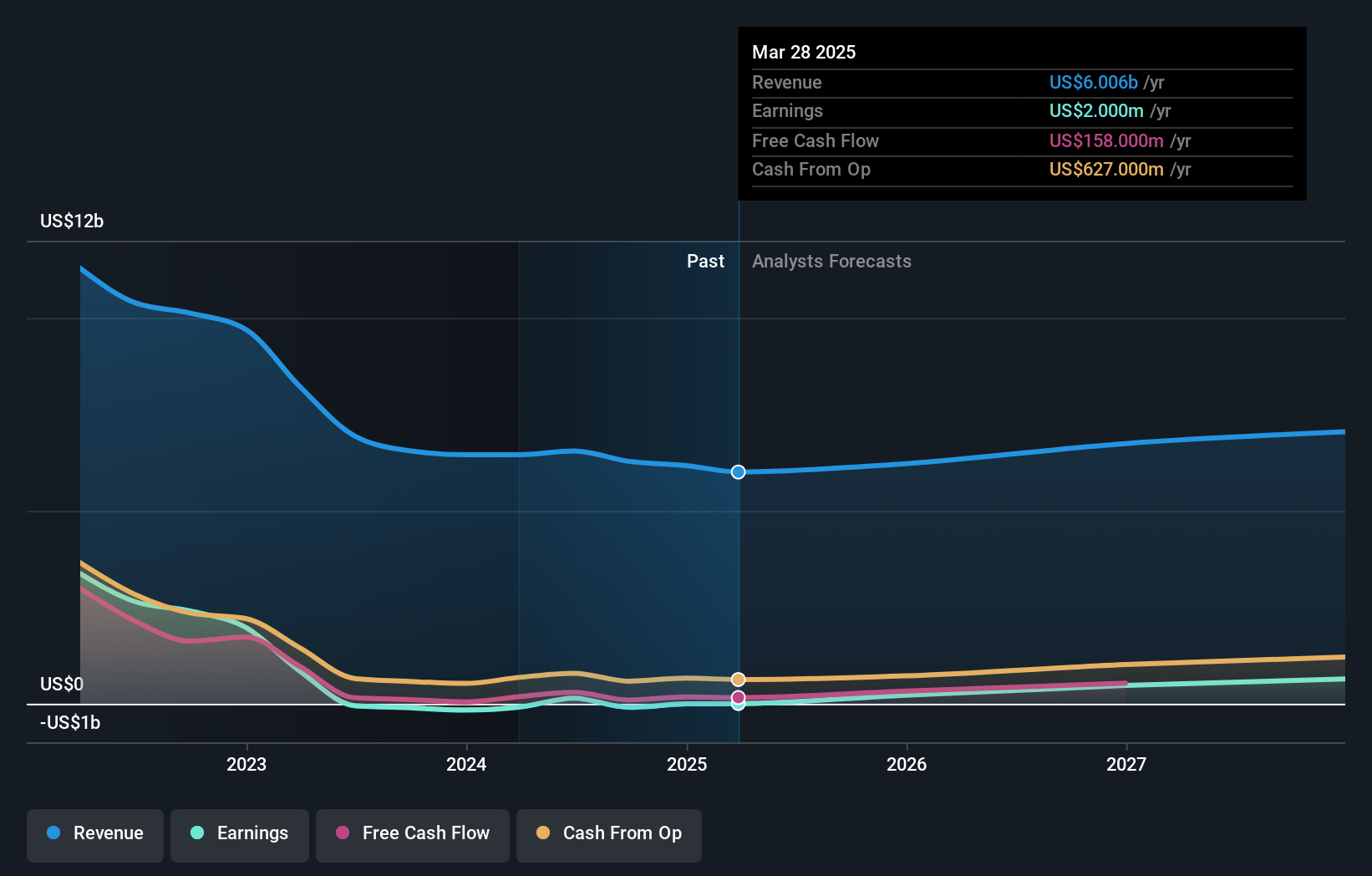Click the Revenue row label in tooltip
Image resolution: width=1372 pixels, height=876 pixels.
[x=786, y=82]
